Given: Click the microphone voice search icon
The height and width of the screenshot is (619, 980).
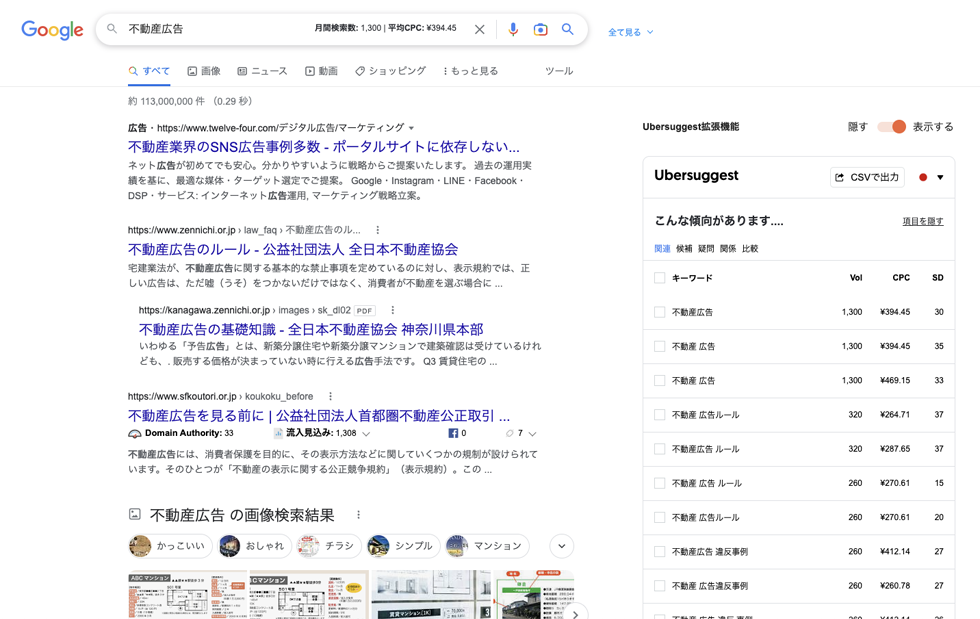Looking at the screenshot, I should (x=513, y=30).
